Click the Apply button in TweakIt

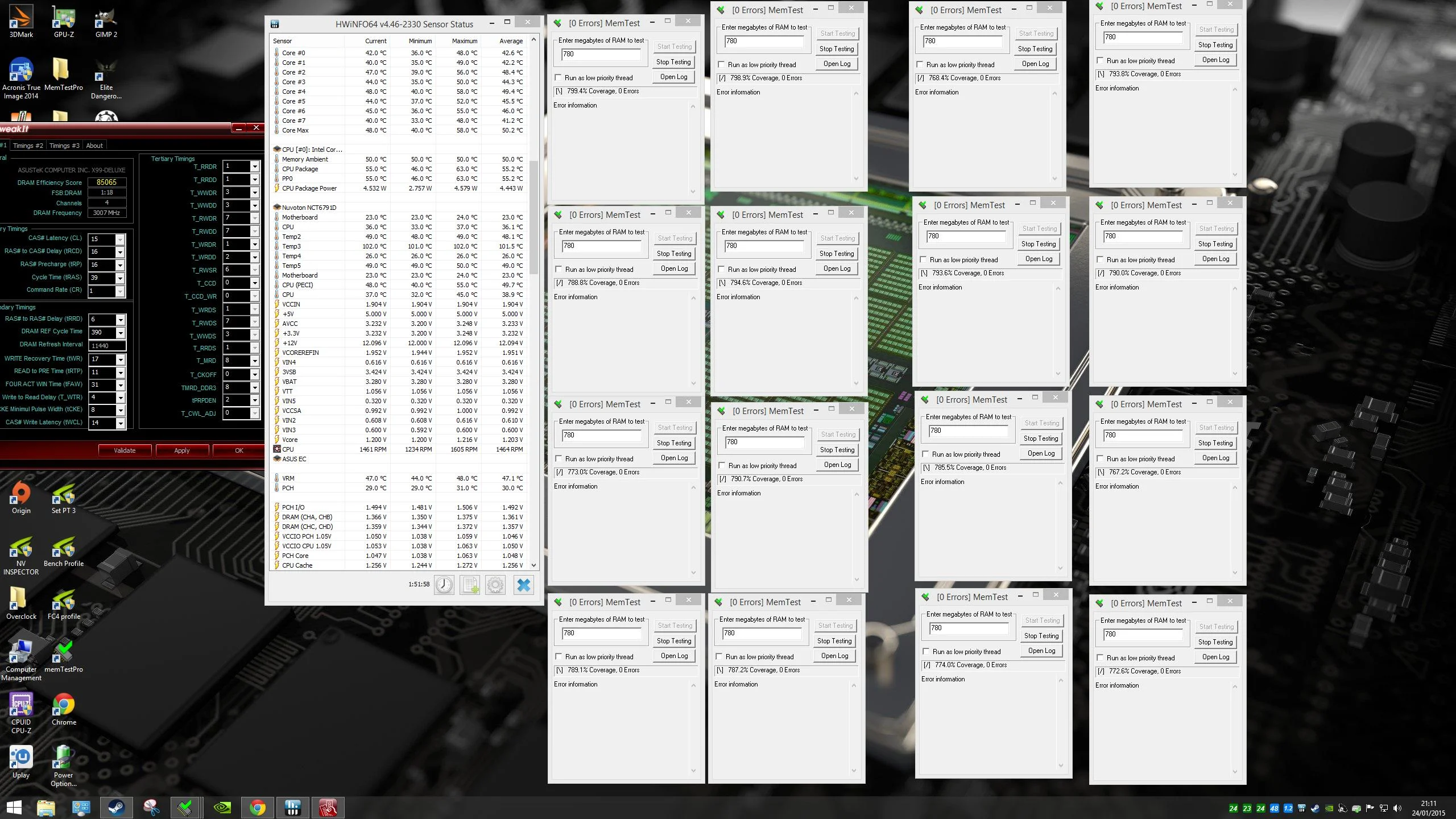coord(182,450)
